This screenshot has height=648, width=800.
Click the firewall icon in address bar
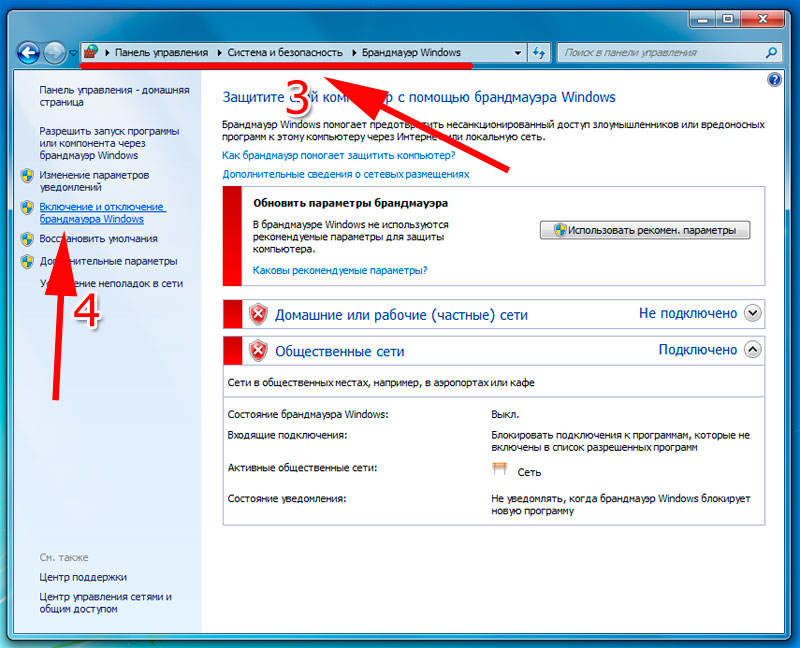click(x=91, y=52)
